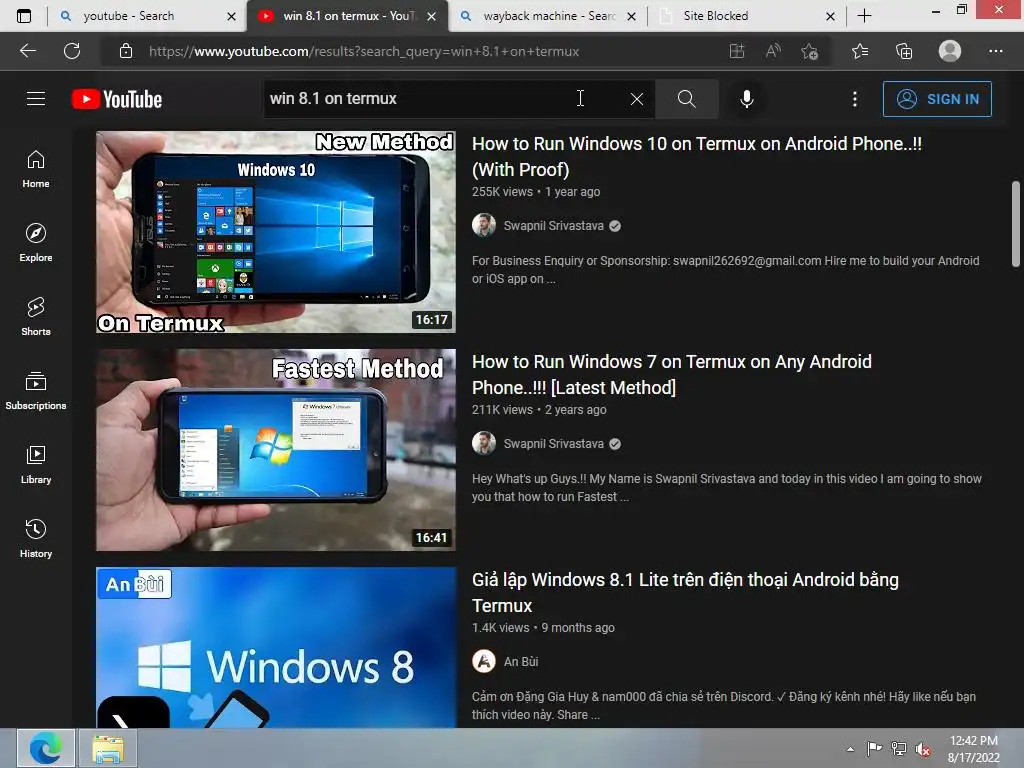
Task: Play the Windows 8 An Bùi thumbnail
Action: (276, 647)
